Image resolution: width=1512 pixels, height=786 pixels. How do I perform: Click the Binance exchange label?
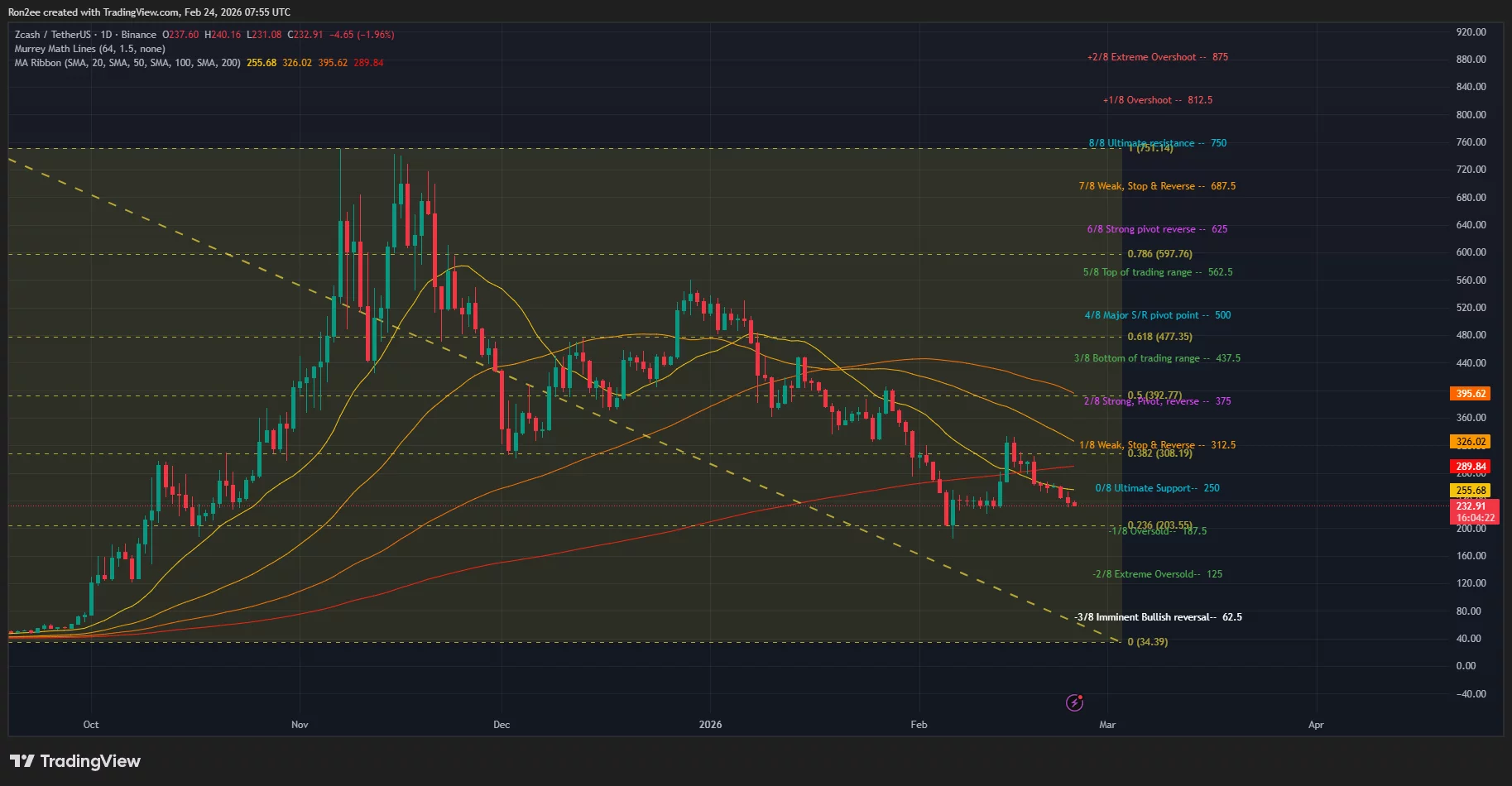point(138,35)
